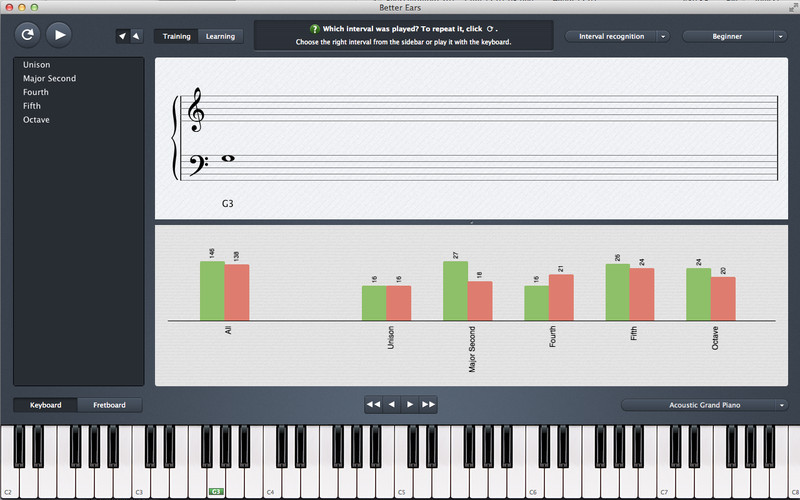The height and width of the screenshot is (500, 800).
Task: Click the single left arrow step button
Action: click(392, 405)
